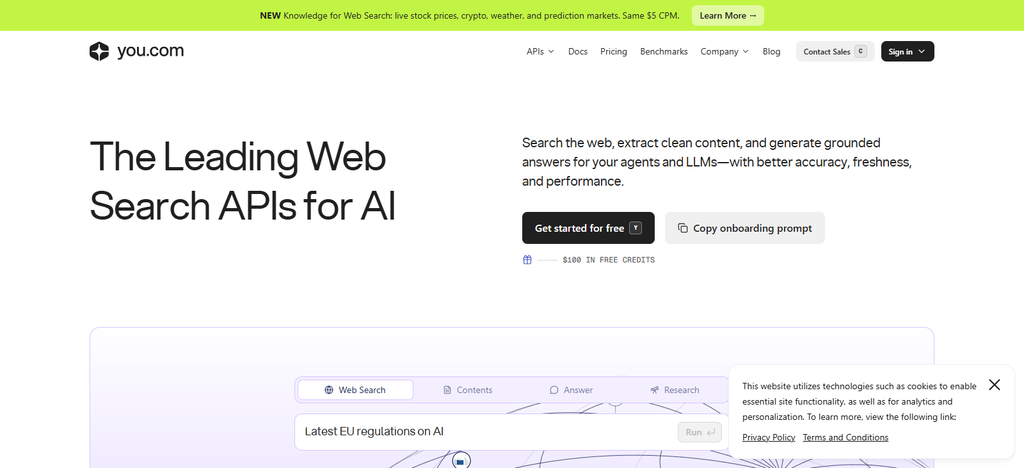Close the cookie notice with X

coord(994,384)
